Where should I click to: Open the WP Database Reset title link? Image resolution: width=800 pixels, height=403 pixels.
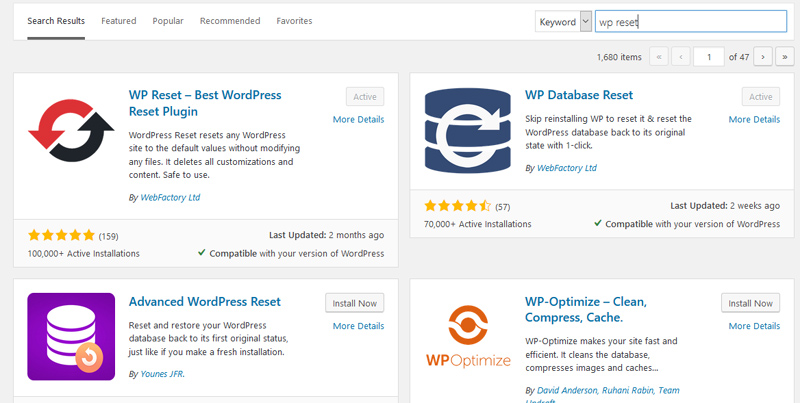tap(579, 95)
